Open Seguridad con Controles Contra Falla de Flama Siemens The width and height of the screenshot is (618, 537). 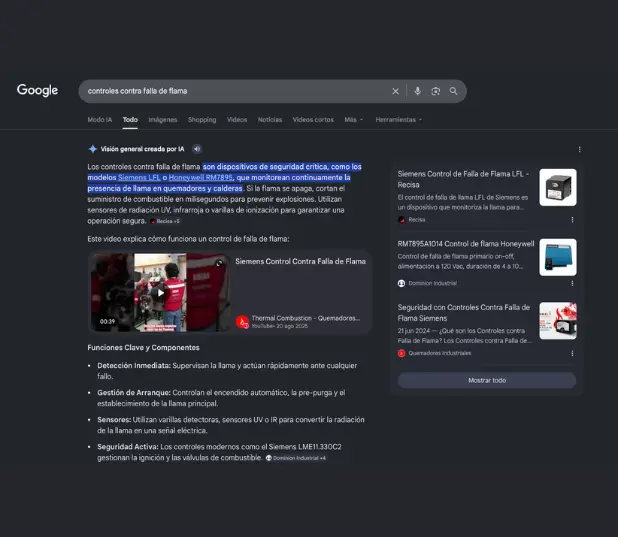464,313
